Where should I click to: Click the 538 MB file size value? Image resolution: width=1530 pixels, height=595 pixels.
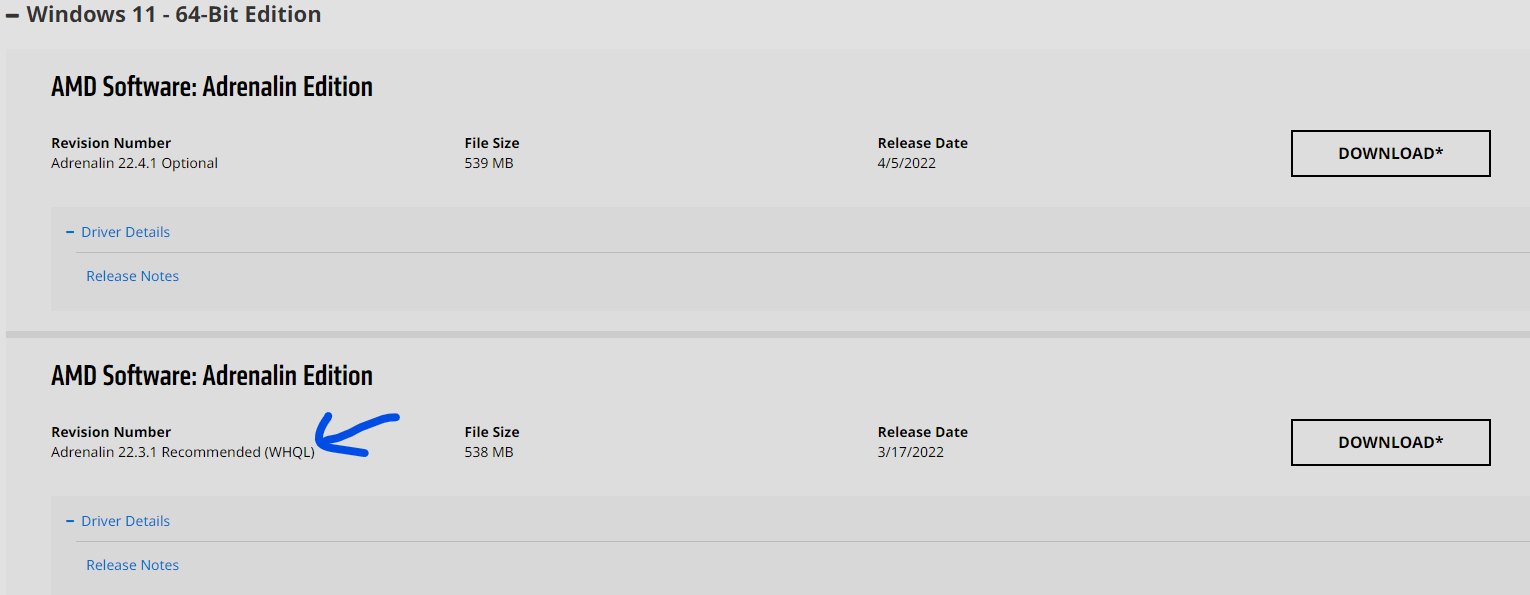point(489,452)
